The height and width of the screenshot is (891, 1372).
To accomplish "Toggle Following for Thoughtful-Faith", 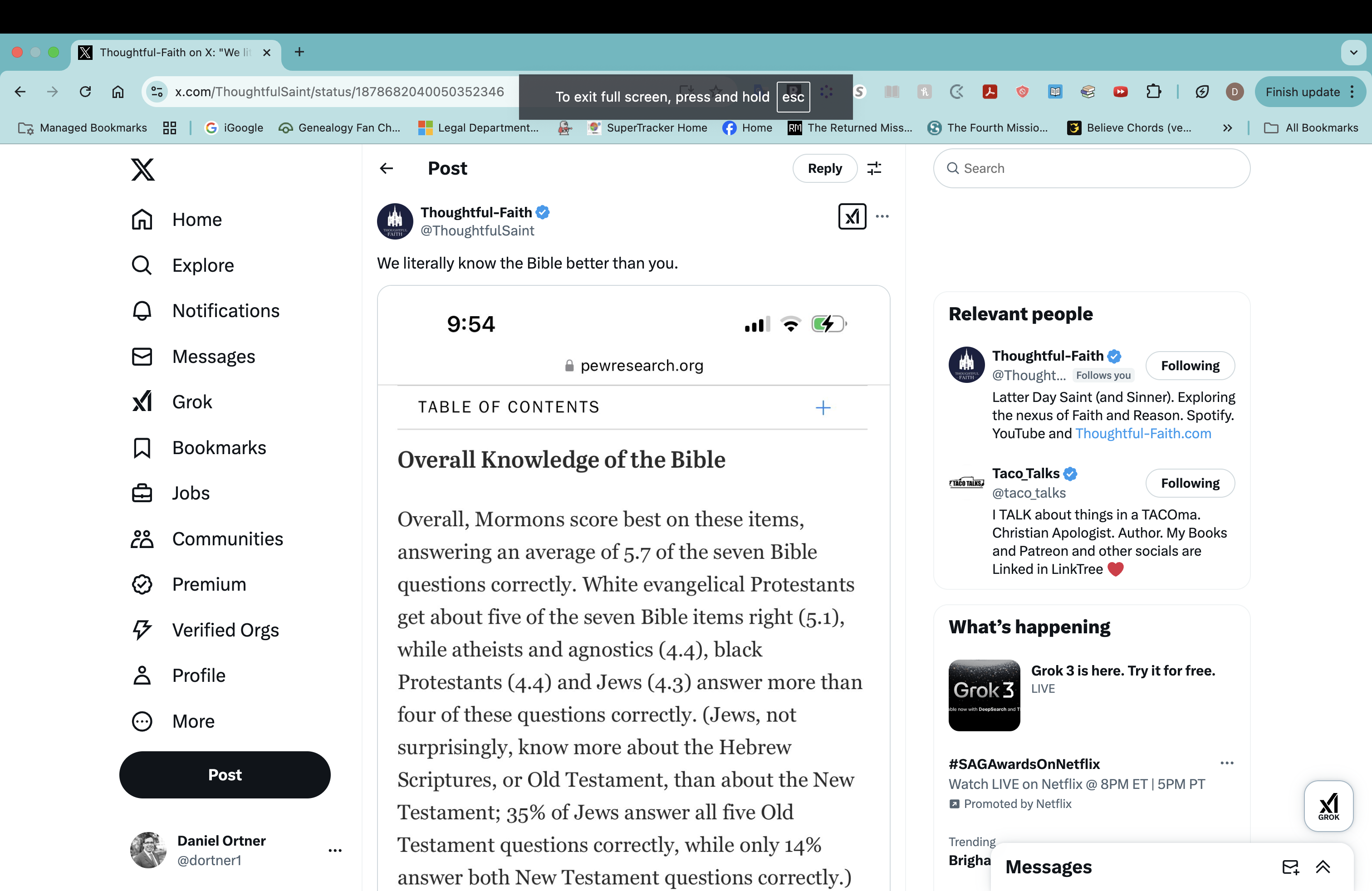I will (x=1190, y=365).
